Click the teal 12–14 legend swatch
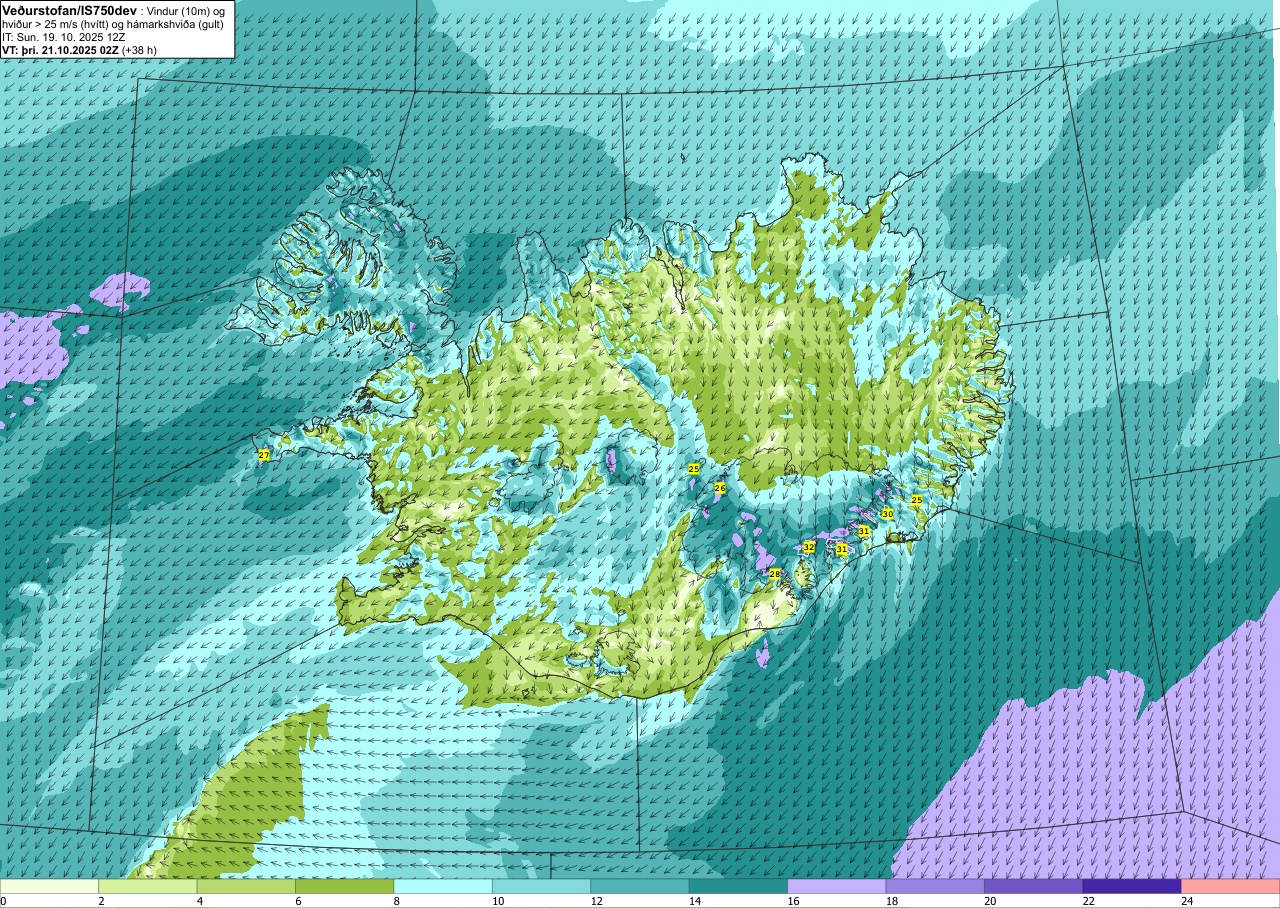This screenshot has width=1280, height=908. click(640, 886)
